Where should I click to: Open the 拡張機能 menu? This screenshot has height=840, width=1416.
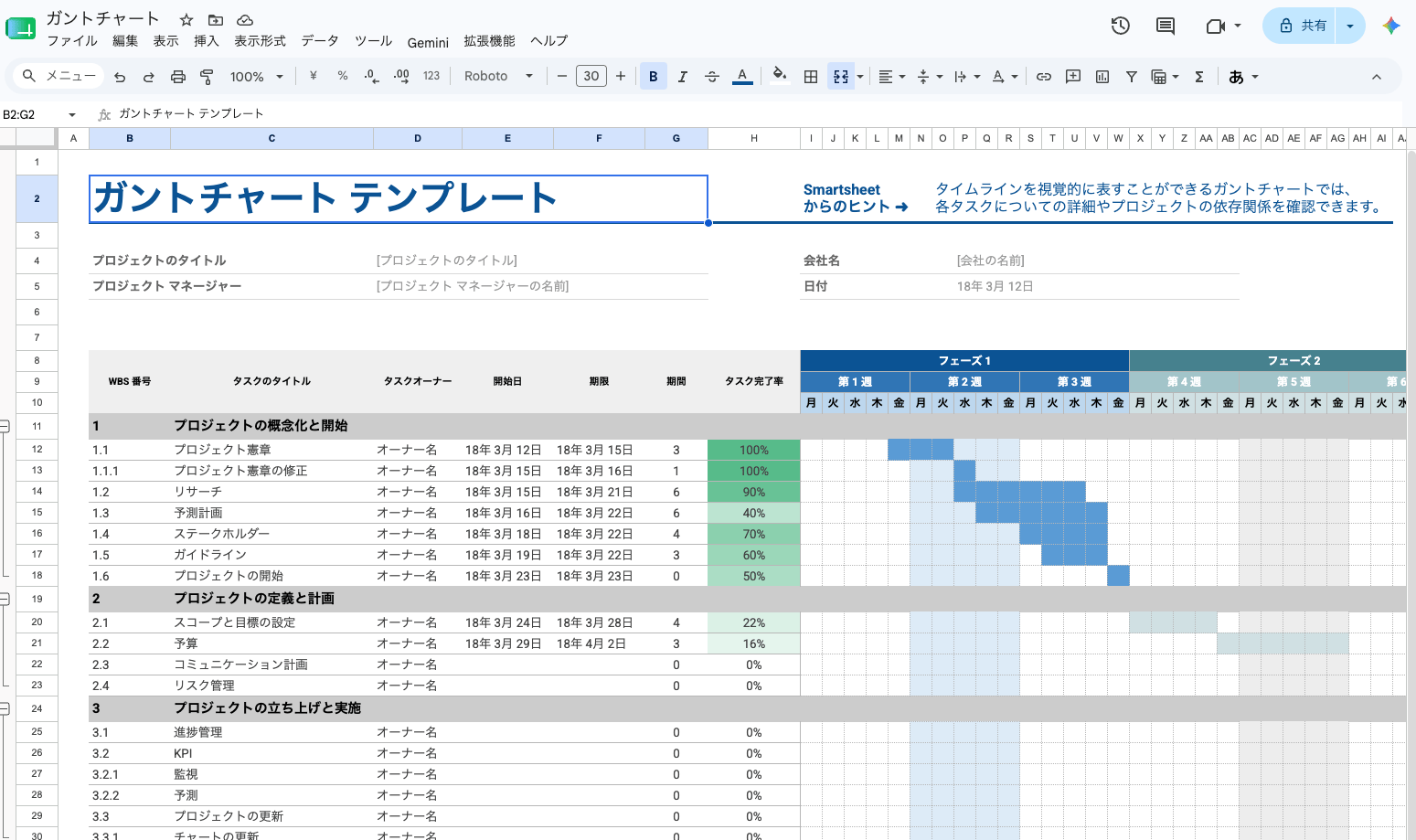(489, 41)
